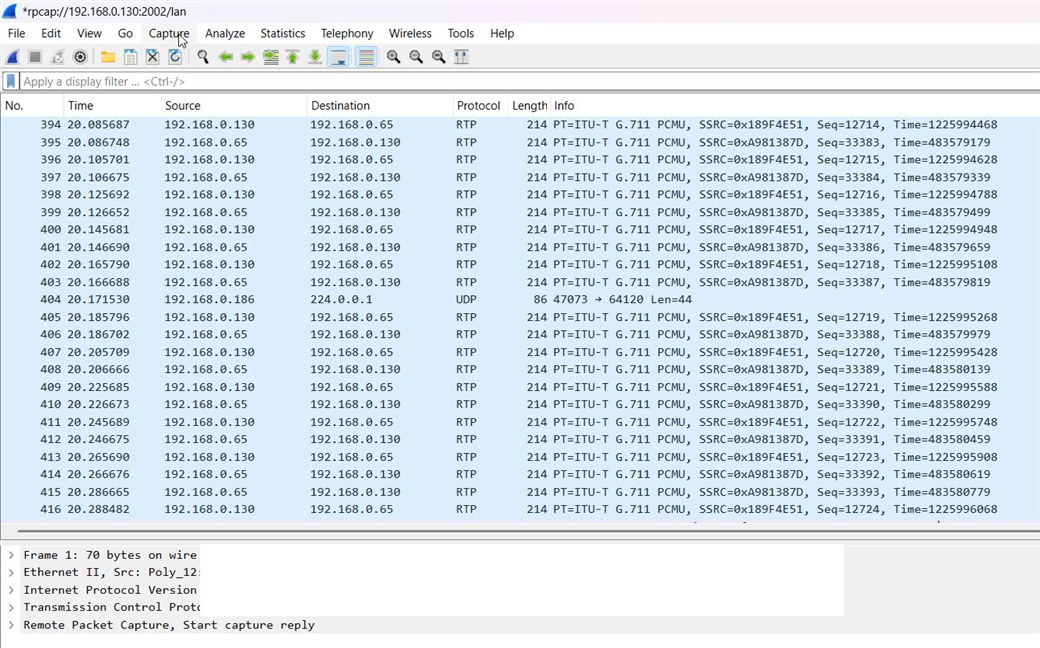
Task: Close this capture file
Action: point(153,57)
